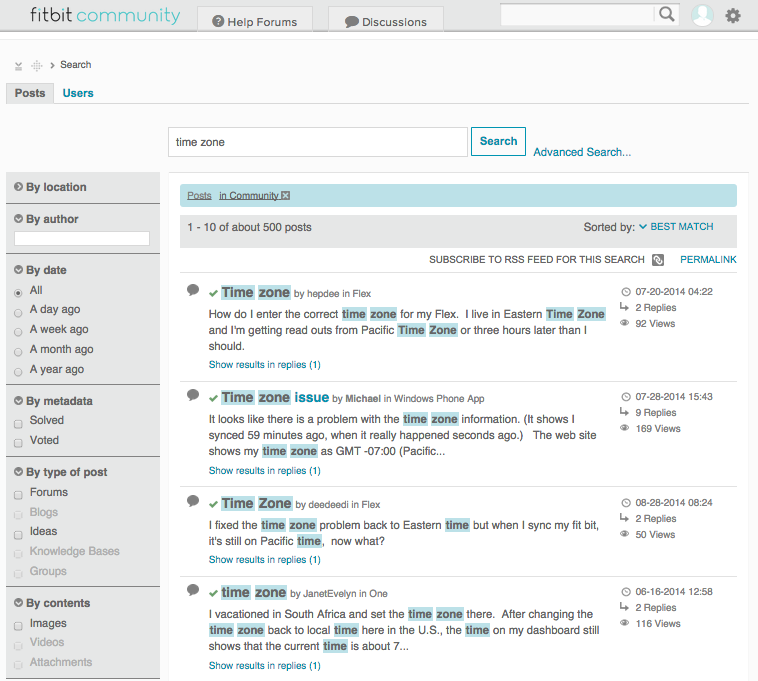Switch to the Users tab
This screenshot has width=758, height=681.
pos(78,93)
